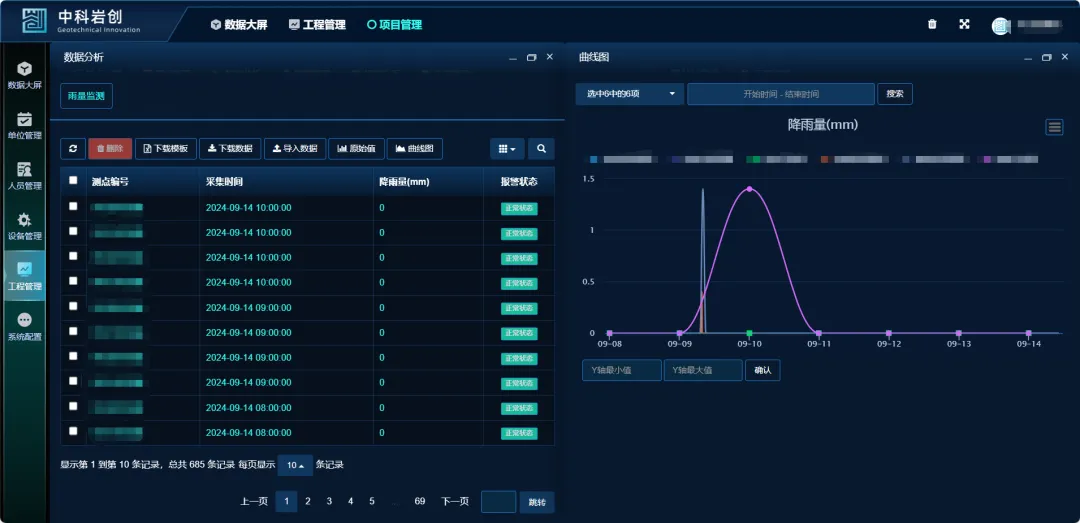Open 设备管理 in the left sidebar

coord(24,227)
